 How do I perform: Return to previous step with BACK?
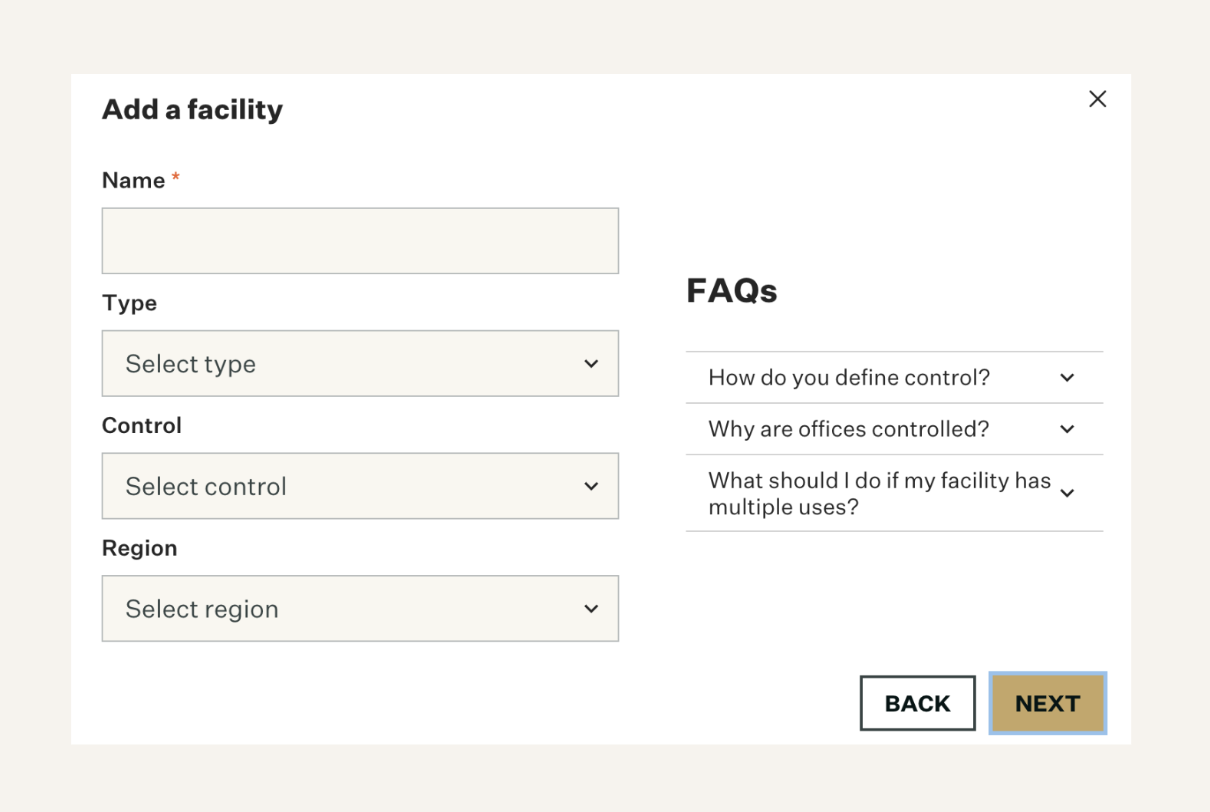(917, 703)
